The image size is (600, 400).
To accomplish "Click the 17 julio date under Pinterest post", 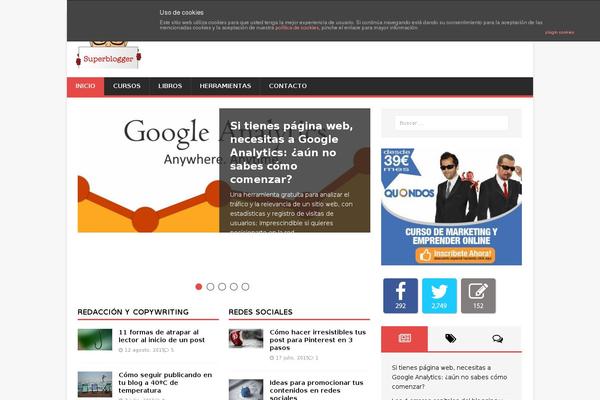I will [290, 358].
